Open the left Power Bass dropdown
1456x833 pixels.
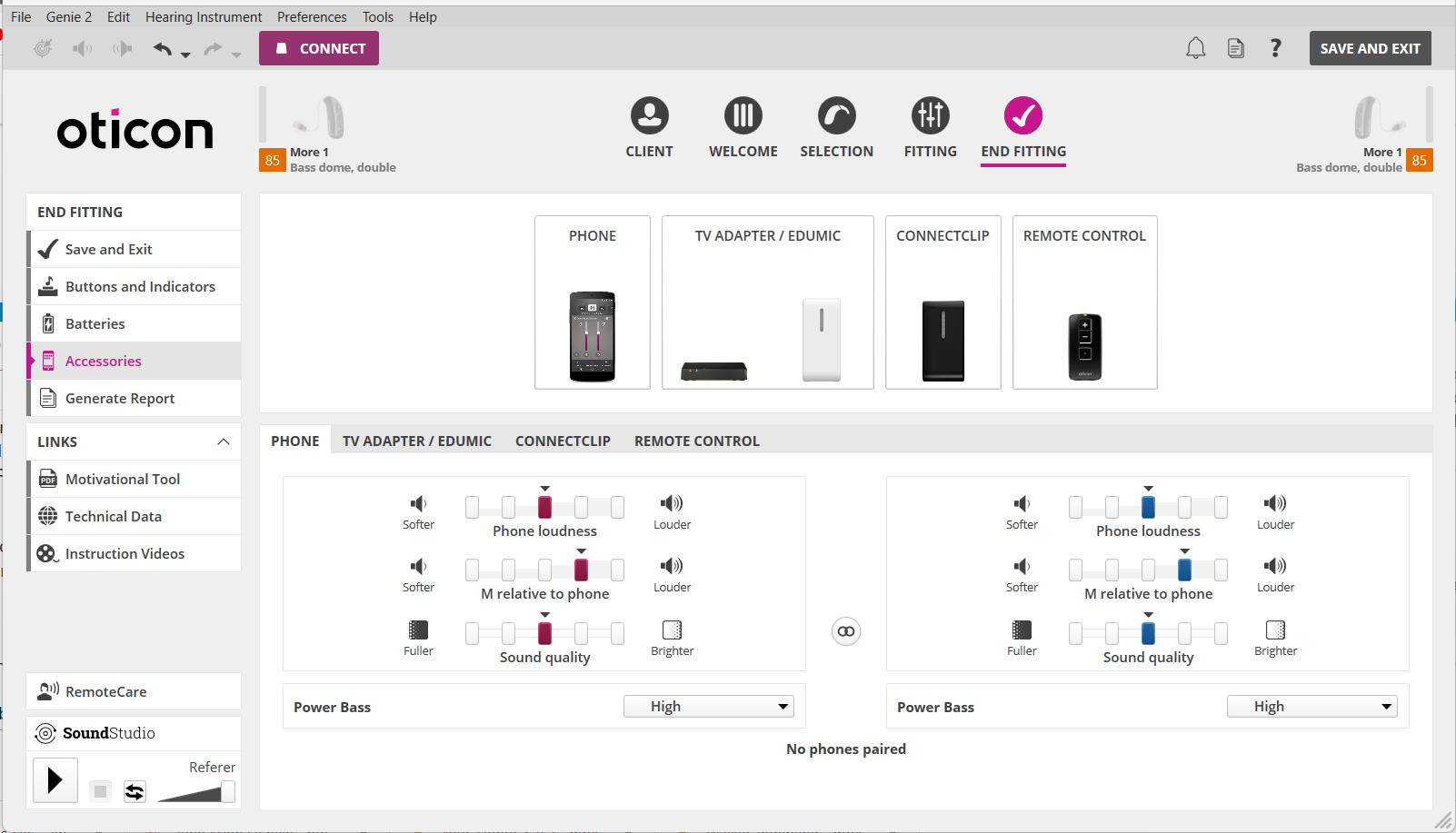709,707
